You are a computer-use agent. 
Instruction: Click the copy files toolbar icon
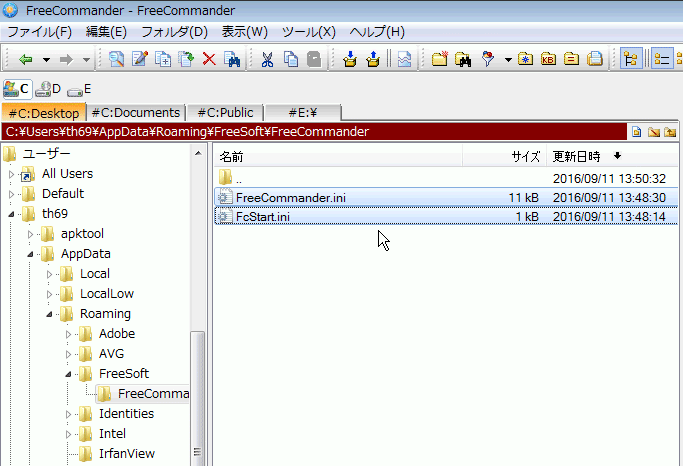click(x=163, y=59)
